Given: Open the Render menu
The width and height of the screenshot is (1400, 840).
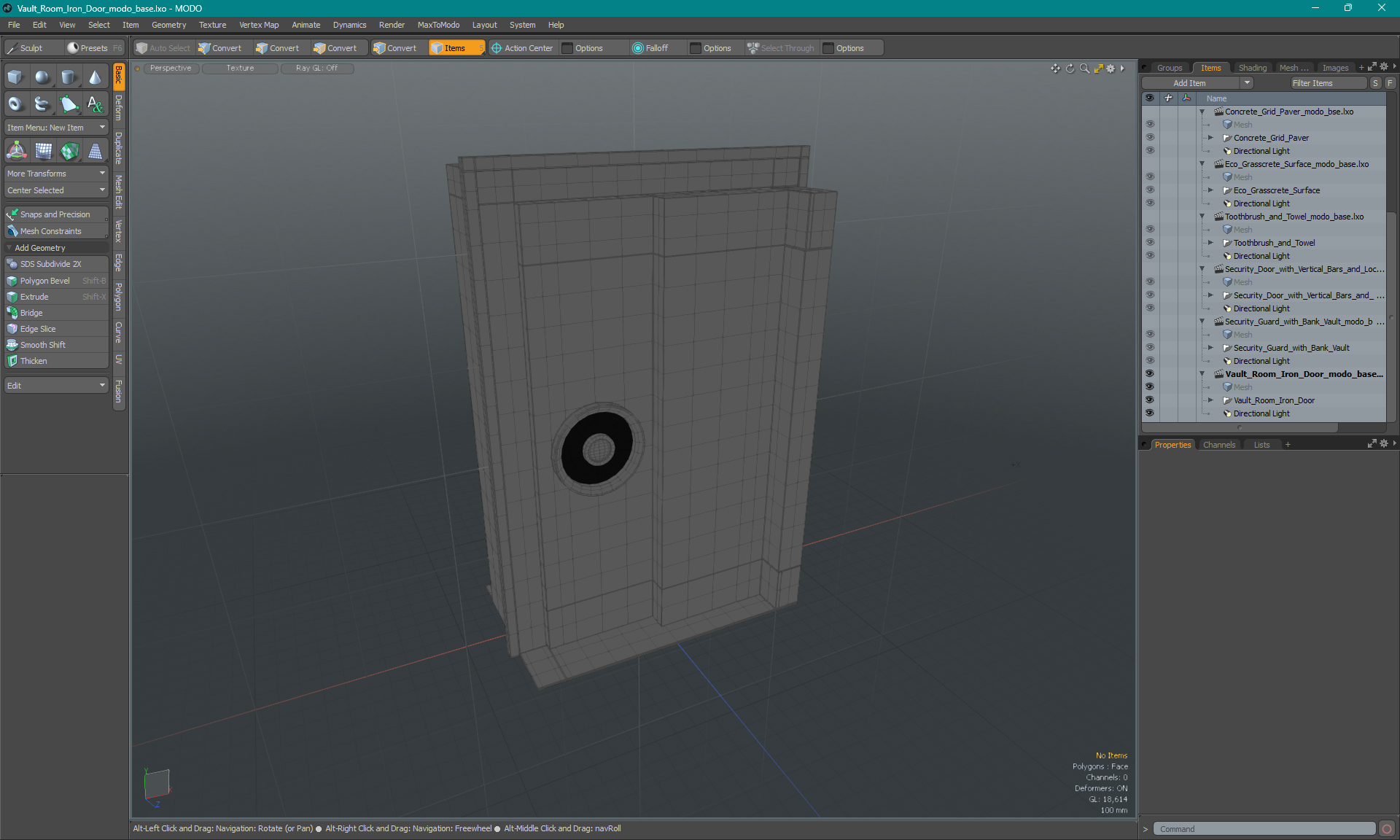Looking at the screenshot, I should tap(392, 25).
